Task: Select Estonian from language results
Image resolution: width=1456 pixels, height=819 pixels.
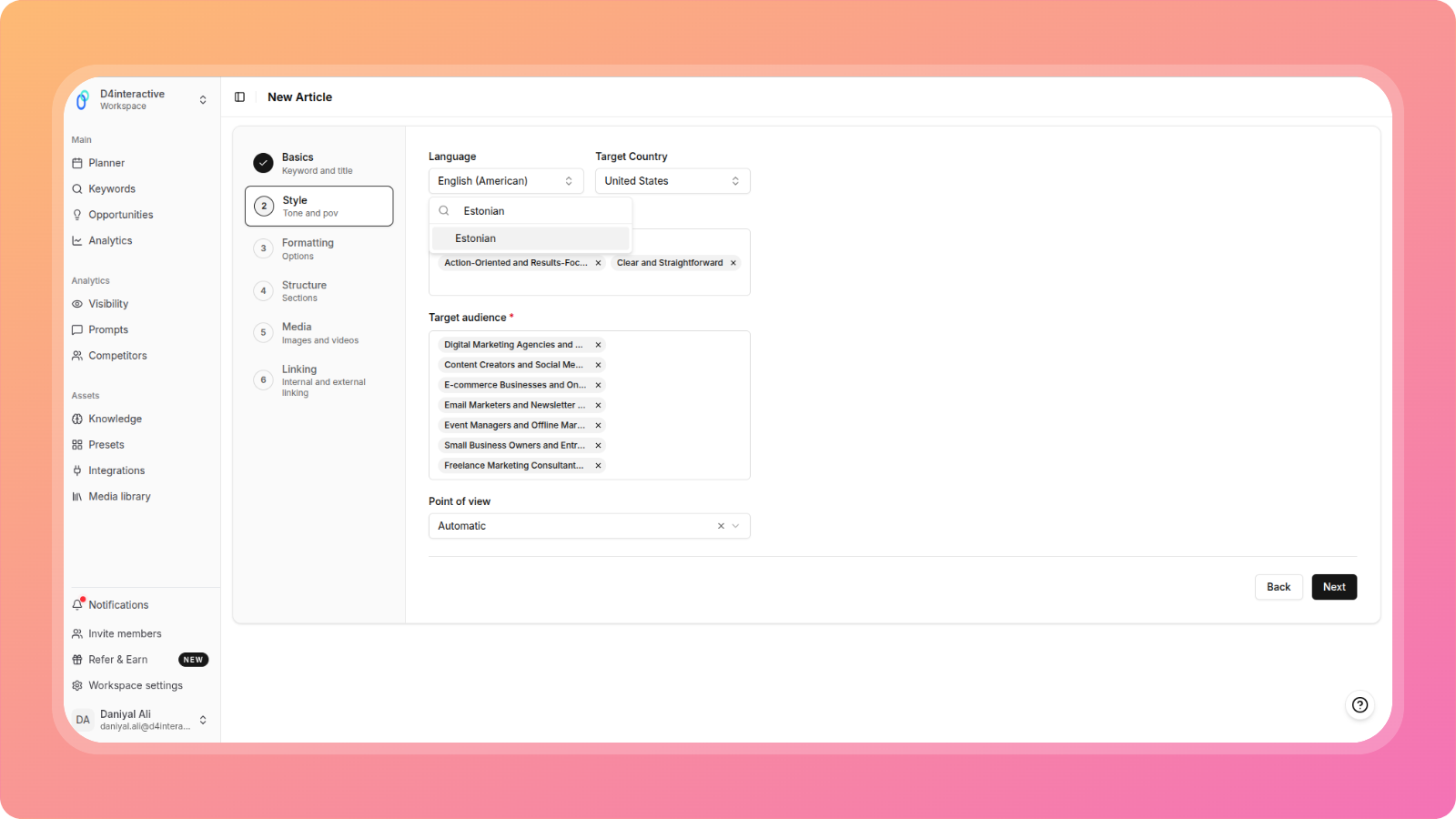Action: click(531, 238)
